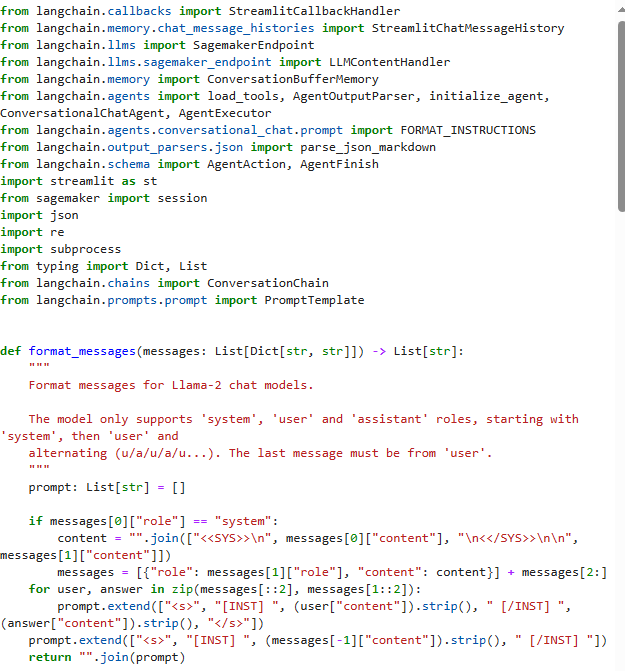Viewport: 625px width, 671px height.
Task: Click 'alternating (u/a/u/a/u...)' docstring text
Action: (x=121, y=454)
